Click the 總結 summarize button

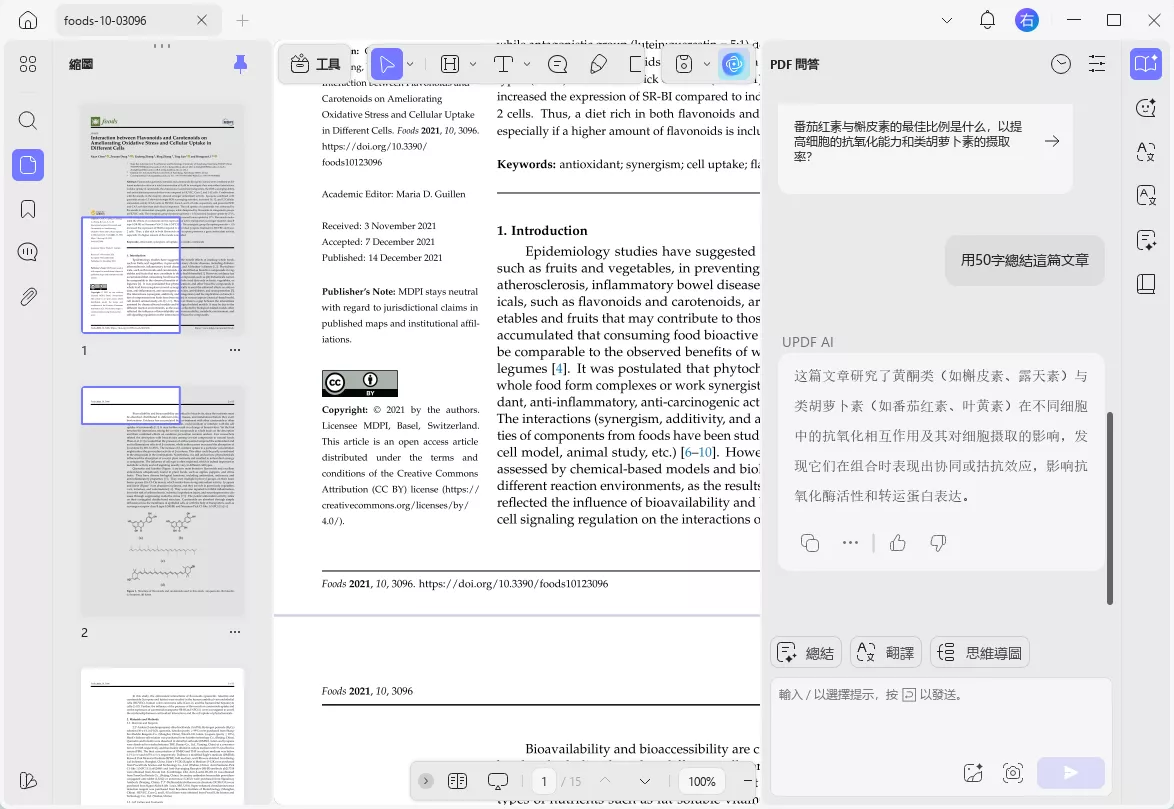coord(806,653)
